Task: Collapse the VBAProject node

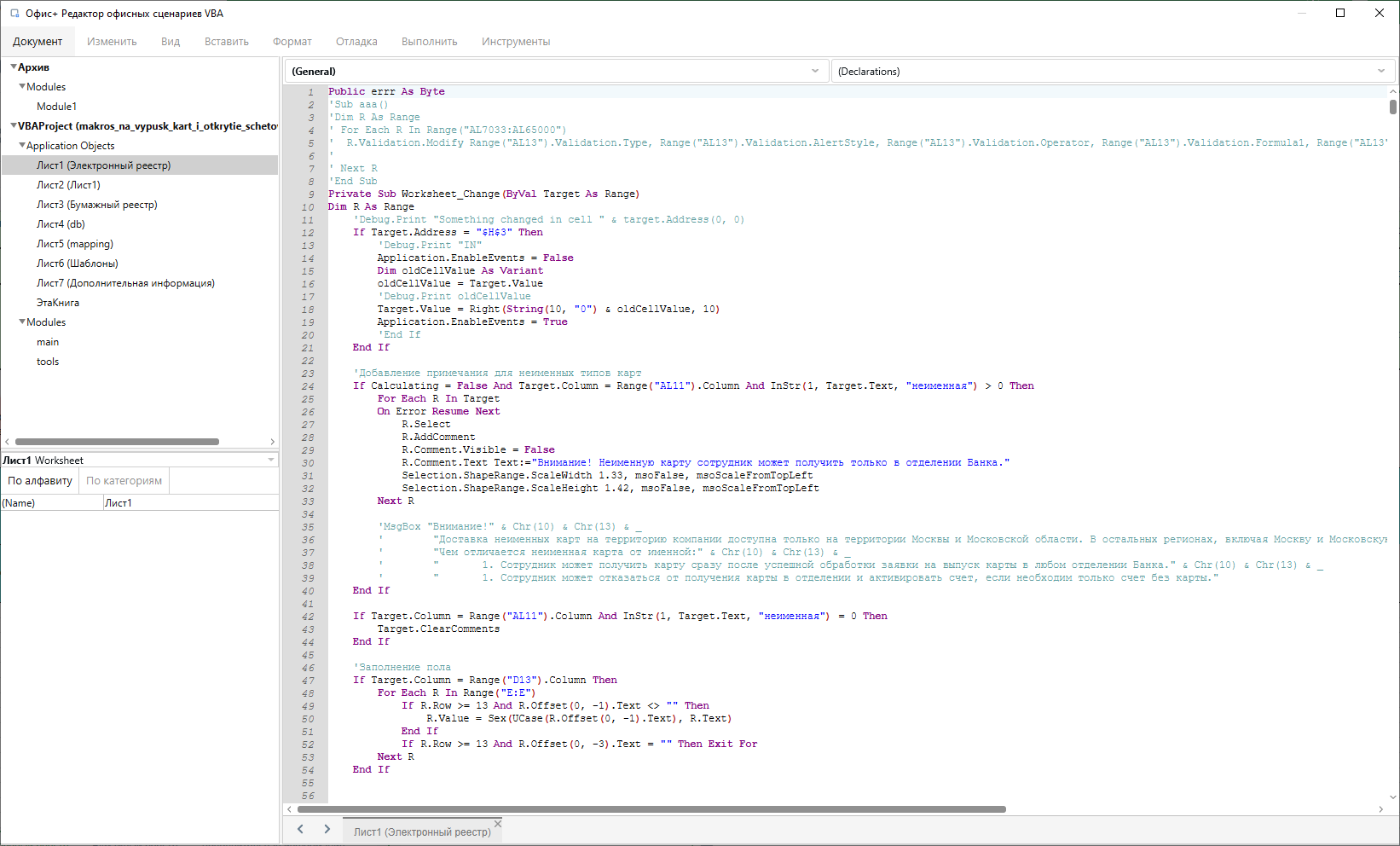Action: pos(12,125)
